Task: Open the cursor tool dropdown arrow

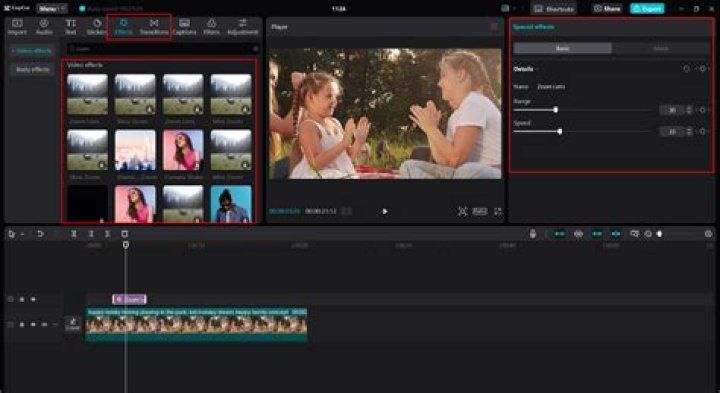Action: 22,234
